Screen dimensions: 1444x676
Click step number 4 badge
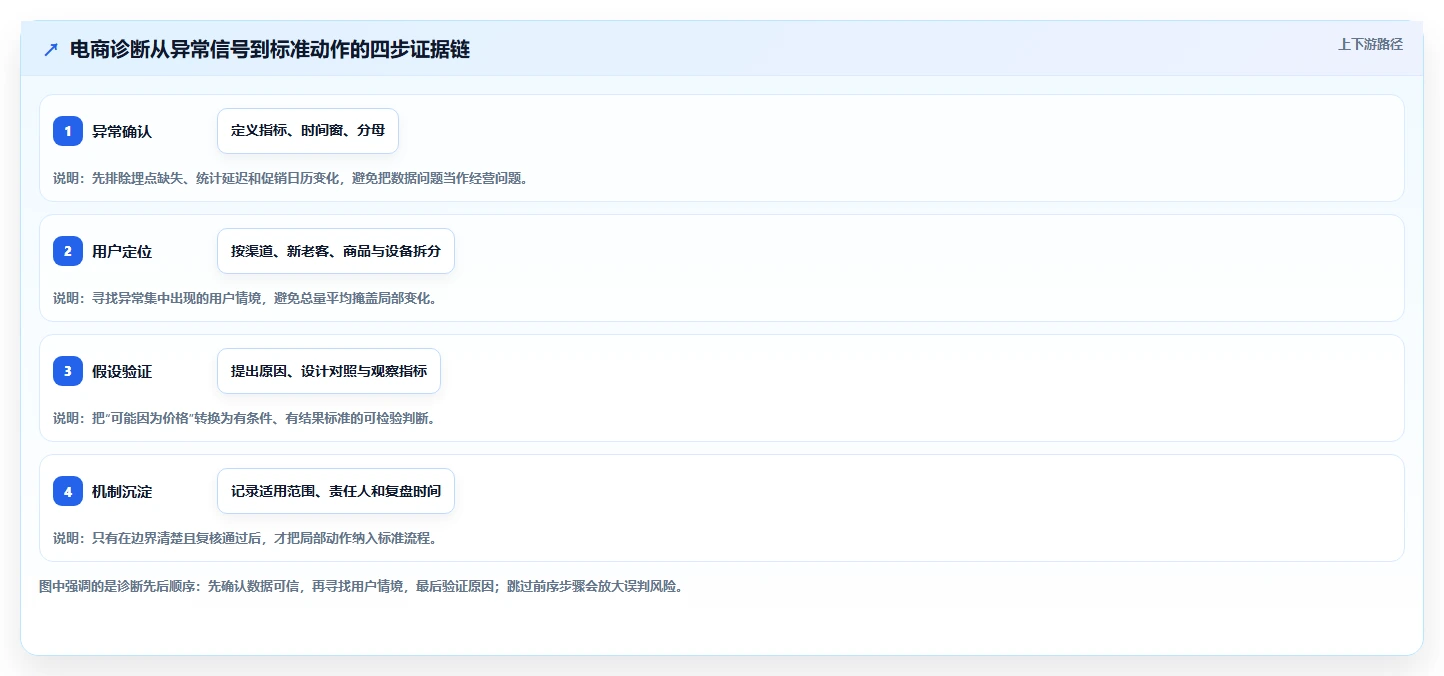(68, 491)
